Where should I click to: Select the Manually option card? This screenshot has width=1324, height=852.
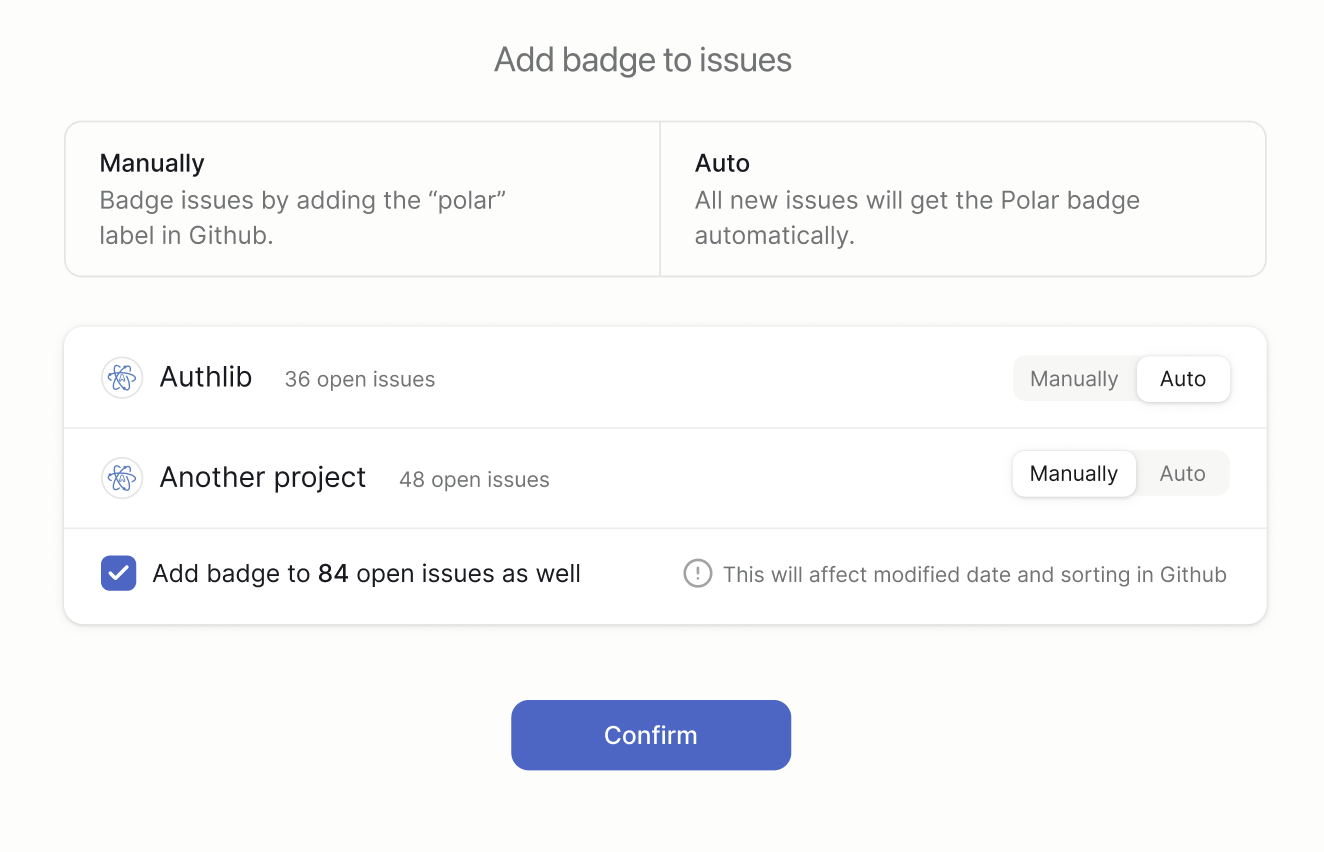pyautogui.click(x=362, y=198)
